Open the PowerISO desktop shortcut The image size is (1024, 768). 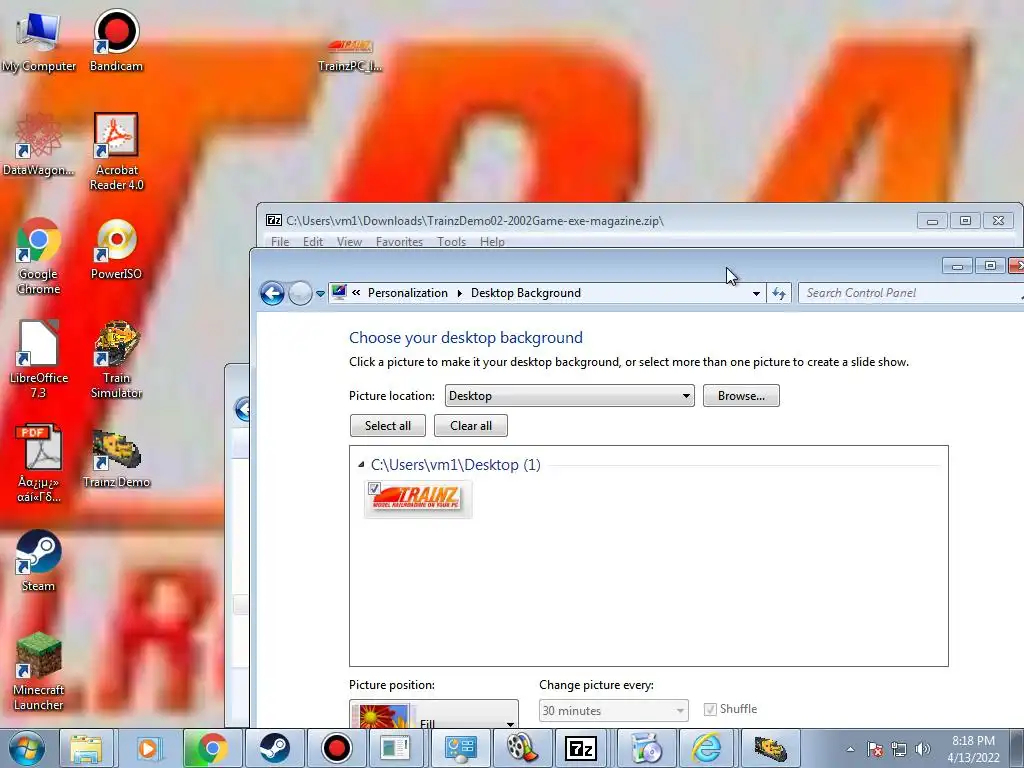(116, 248)
